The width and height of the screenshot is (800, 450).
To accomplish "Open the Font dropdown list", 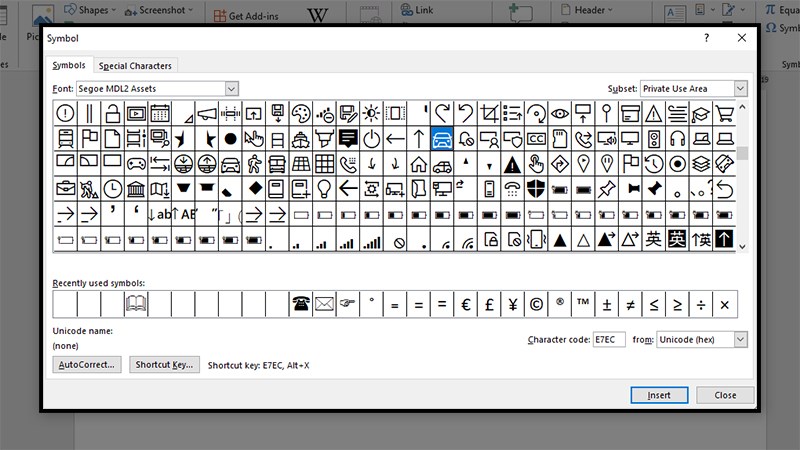I will point(231,89).
